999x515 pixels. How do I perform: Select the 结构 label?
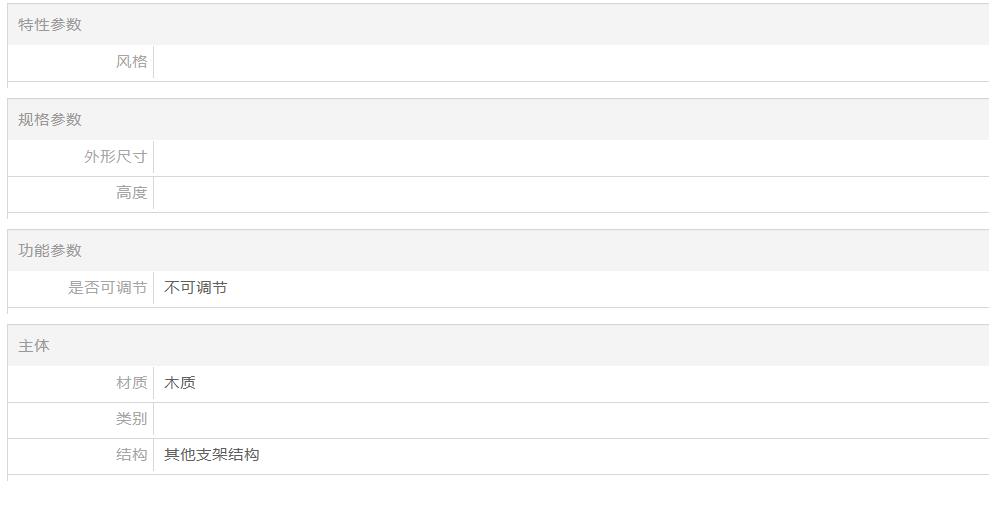[x=131, y=455]
